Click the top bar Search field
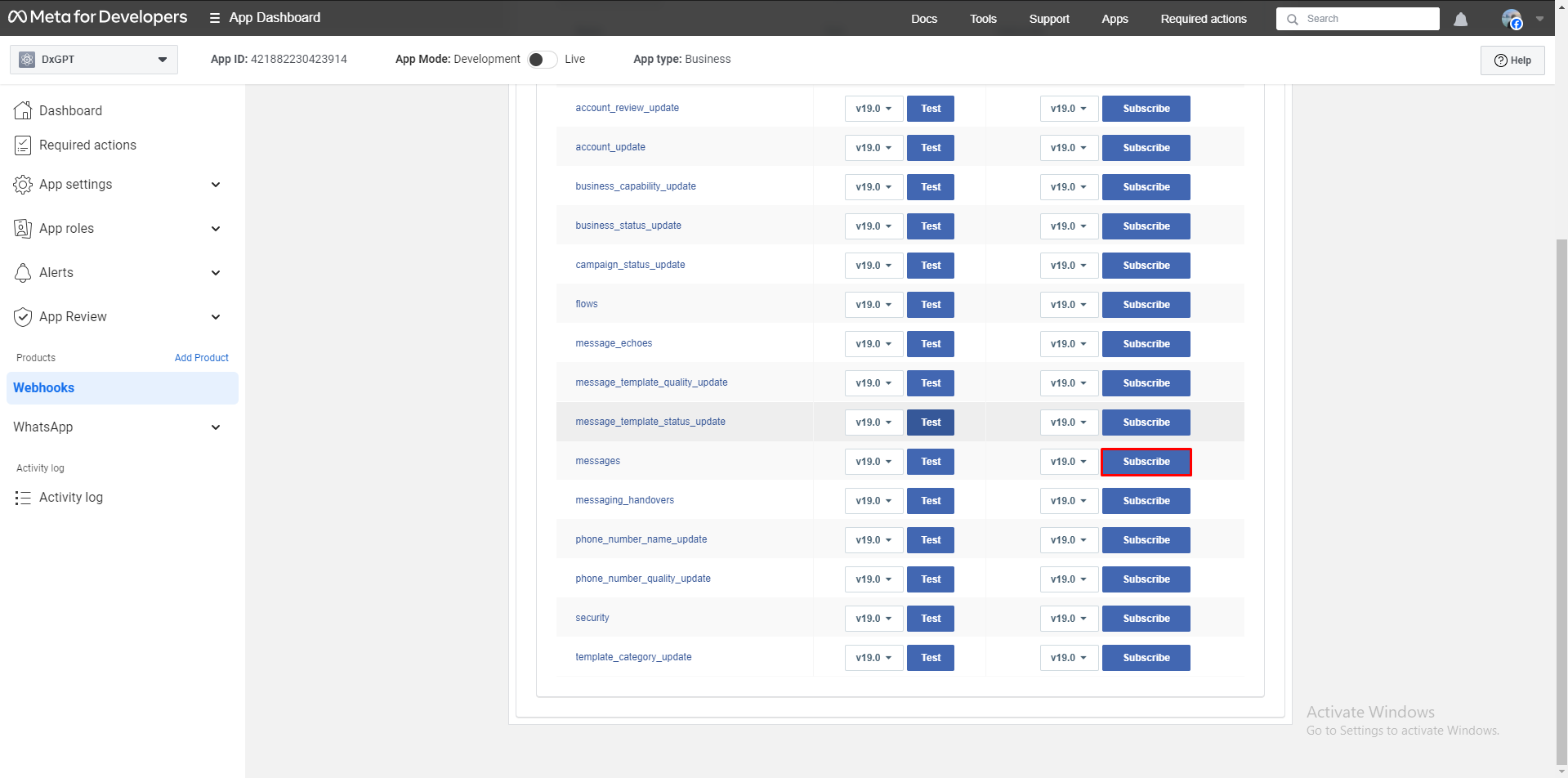The image size is (1568, 778). 1365,19
